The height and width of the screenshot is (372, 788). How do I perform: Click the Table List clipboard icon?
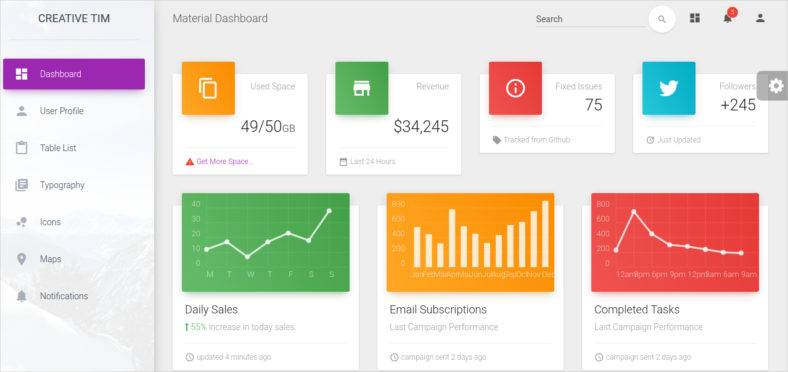coord(22,148)
